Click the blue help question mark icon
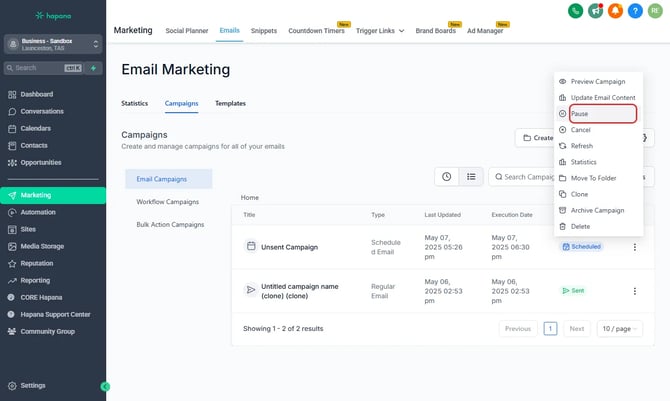This screenshot has height=401, width=670. click(637, 11)
